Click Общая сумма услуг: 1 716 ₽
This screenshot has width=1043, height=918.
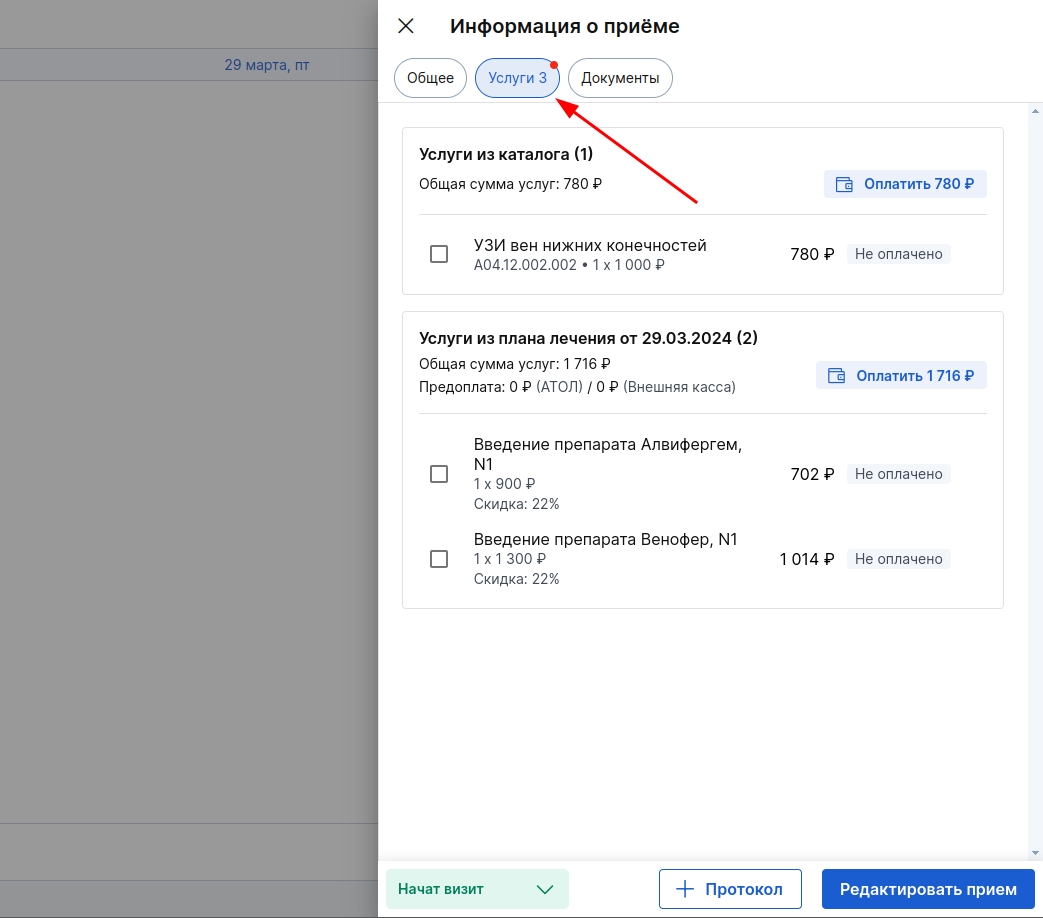pyautogui.click(x=514, y=364)
